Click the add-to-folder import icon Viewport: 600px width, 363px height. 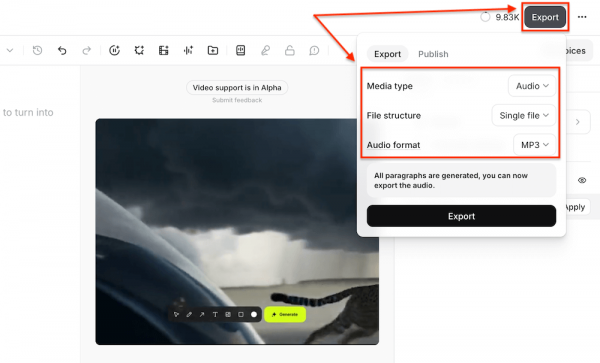tap(213, 50)
